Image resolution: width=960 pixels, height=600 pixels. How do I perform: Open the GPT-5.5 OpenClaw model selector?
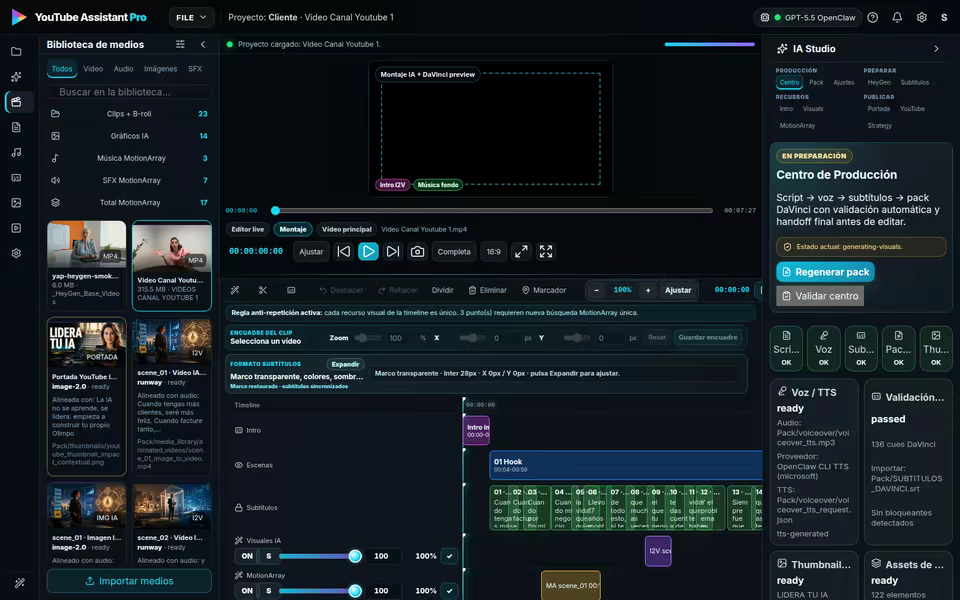[x=808, y=18]
